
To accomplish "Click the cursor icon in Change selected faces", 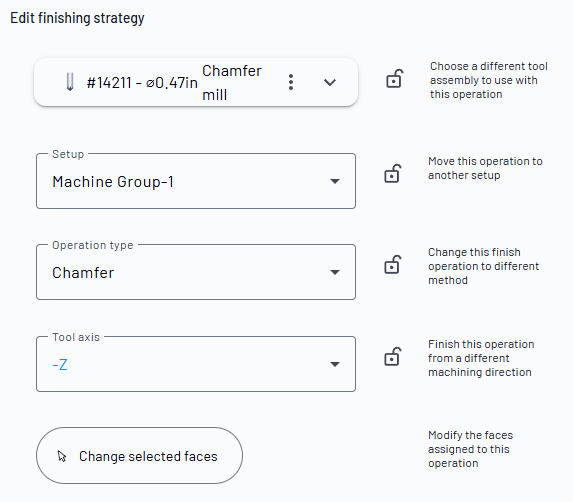I will (62, 456).
